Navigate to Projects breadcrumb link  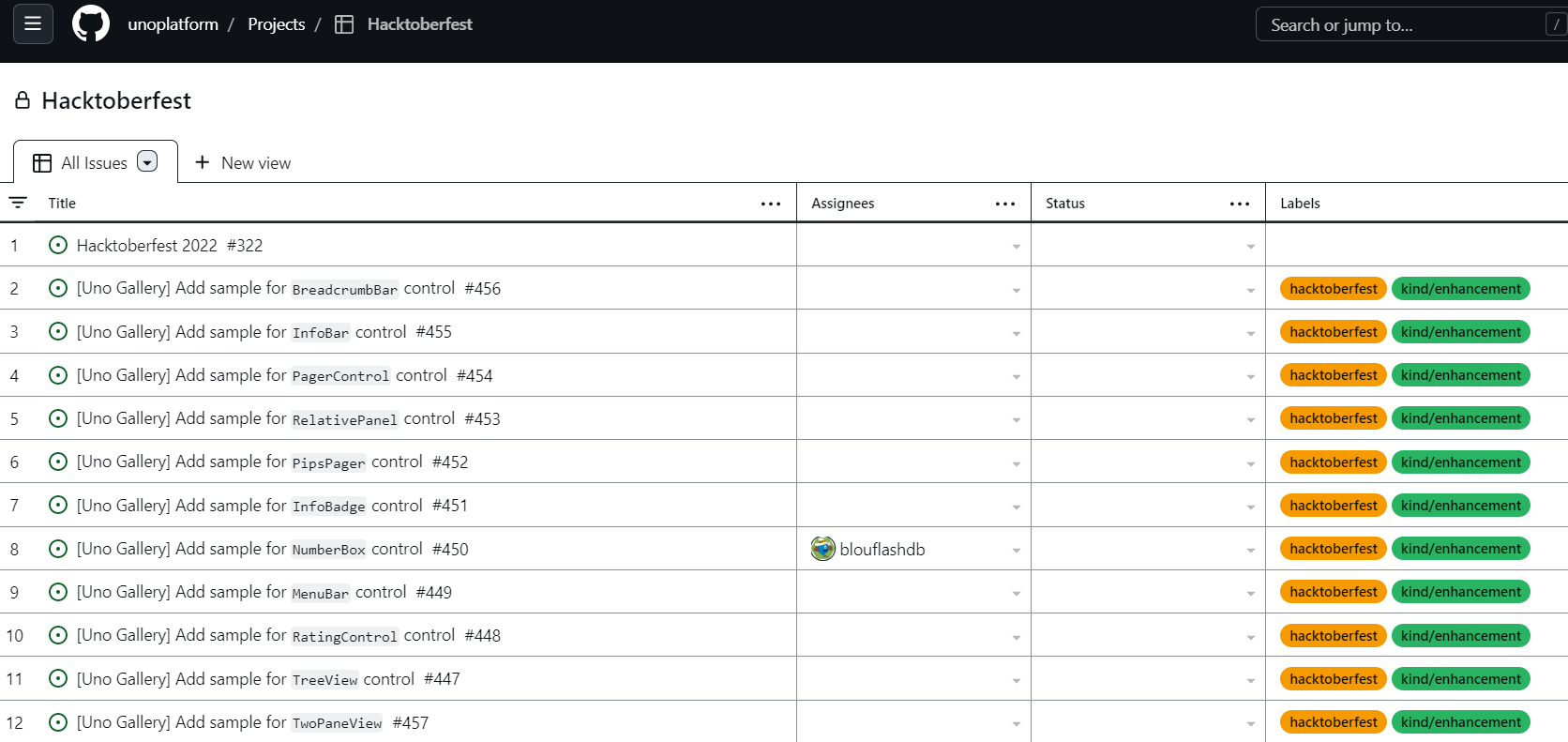[x=276, y=24]
